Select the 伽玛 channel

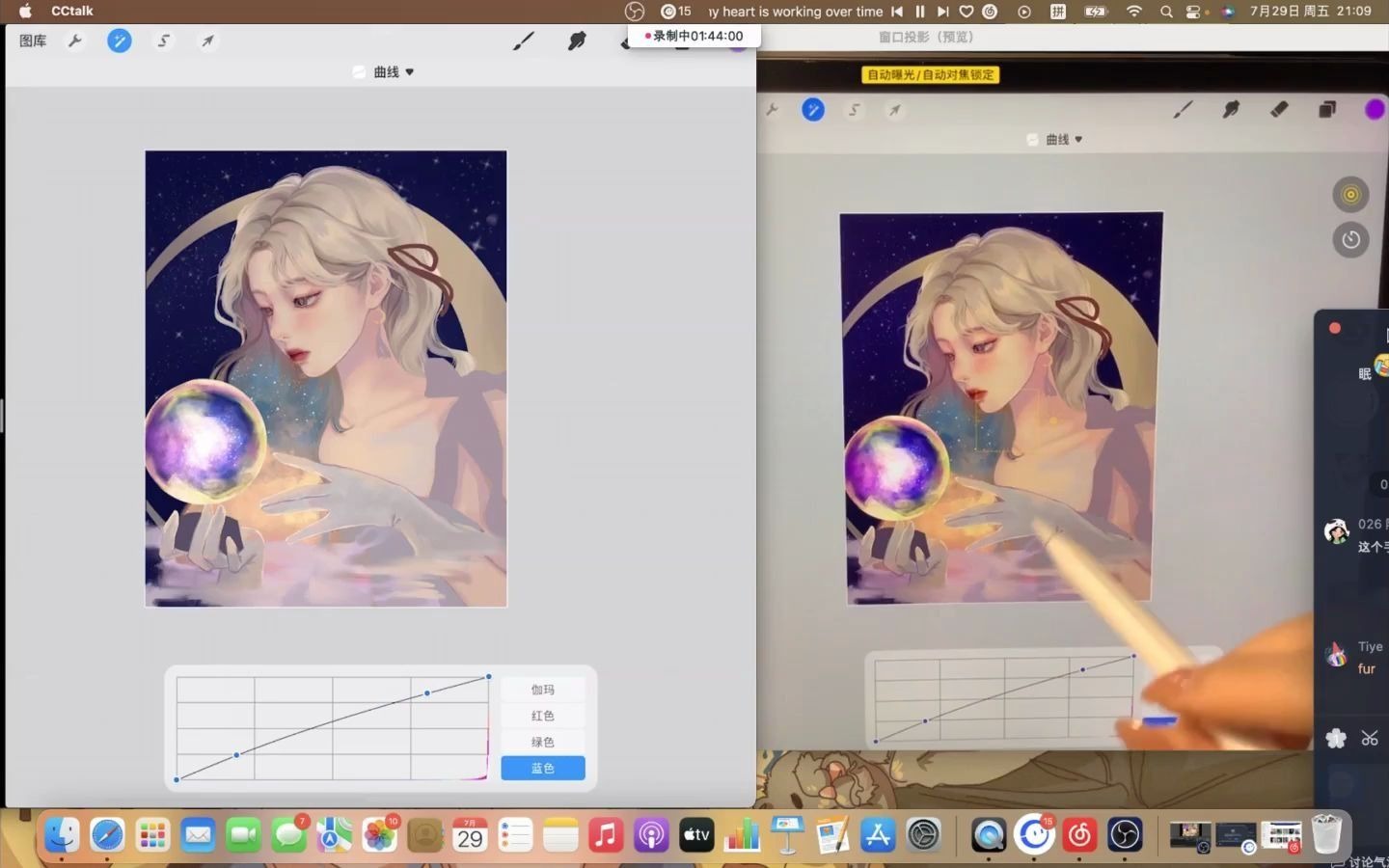[x=543, y=690]
